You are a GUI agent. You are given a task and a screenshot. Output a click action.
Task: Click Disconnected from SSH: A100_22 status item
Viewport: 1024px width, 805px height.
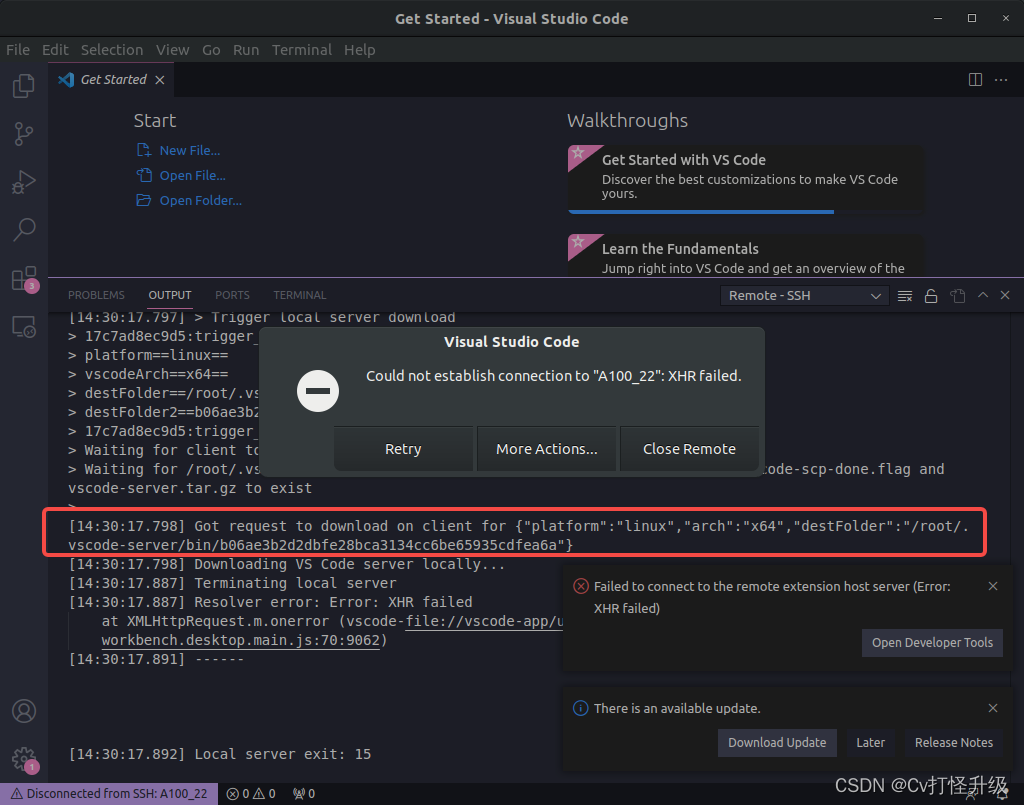pos(108,794)
